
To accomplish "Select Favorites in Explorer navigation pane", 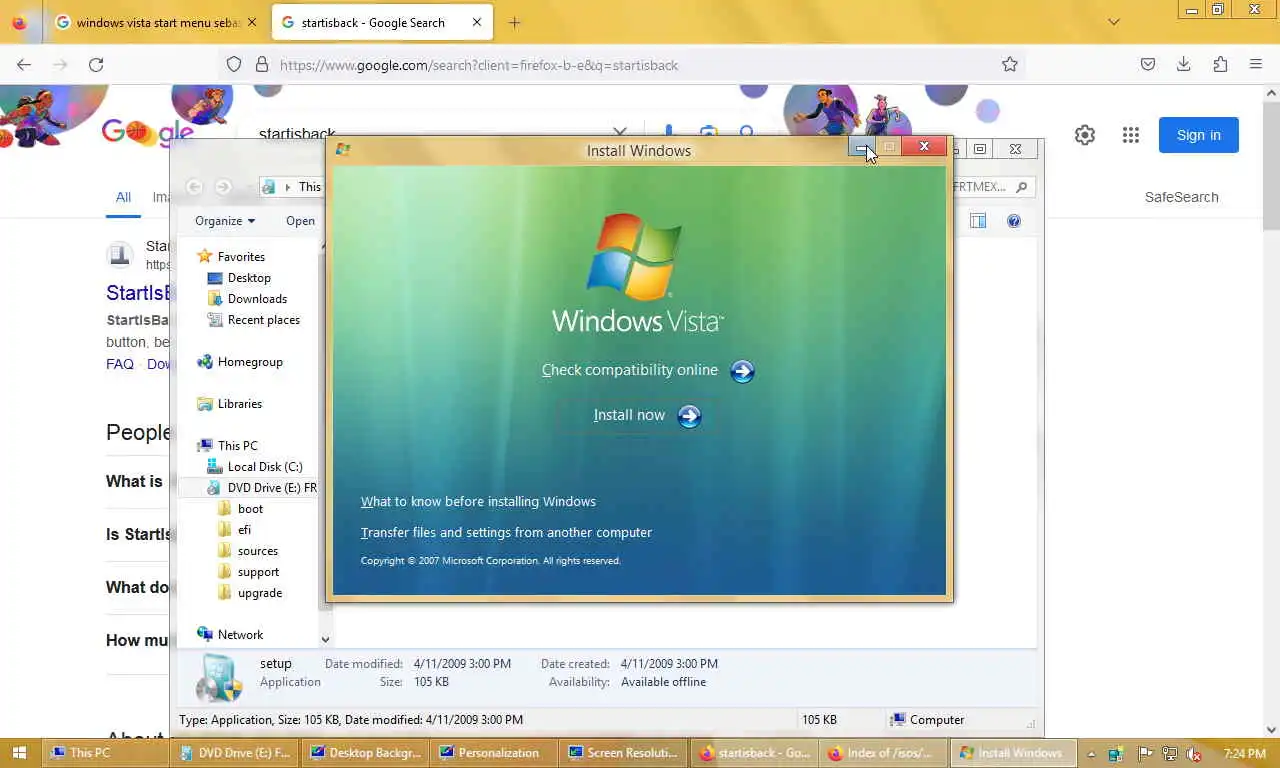I will tap(241, 257).
